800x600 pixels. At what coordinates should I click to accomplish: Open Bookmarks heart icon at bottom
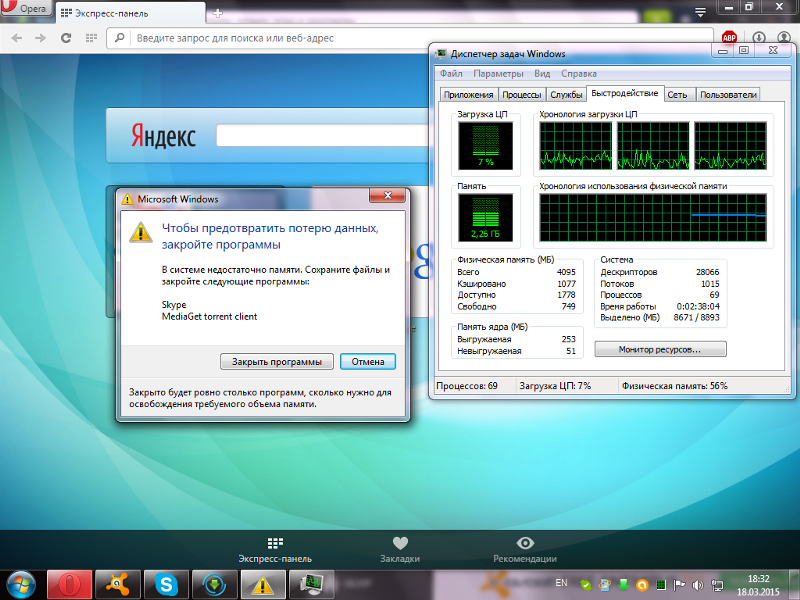point(400,543)
